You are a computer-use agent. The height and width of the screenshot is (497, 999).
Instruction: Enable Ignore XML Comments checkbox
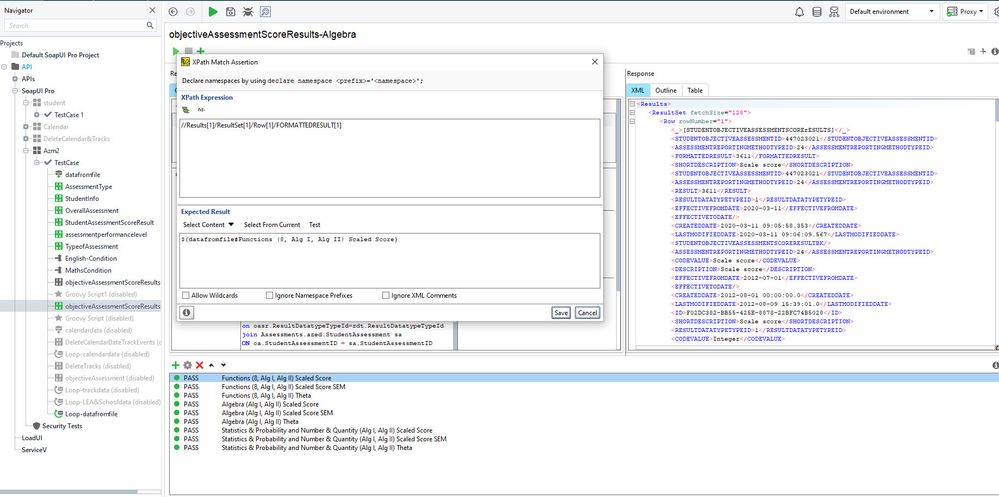tap(385, 296)
